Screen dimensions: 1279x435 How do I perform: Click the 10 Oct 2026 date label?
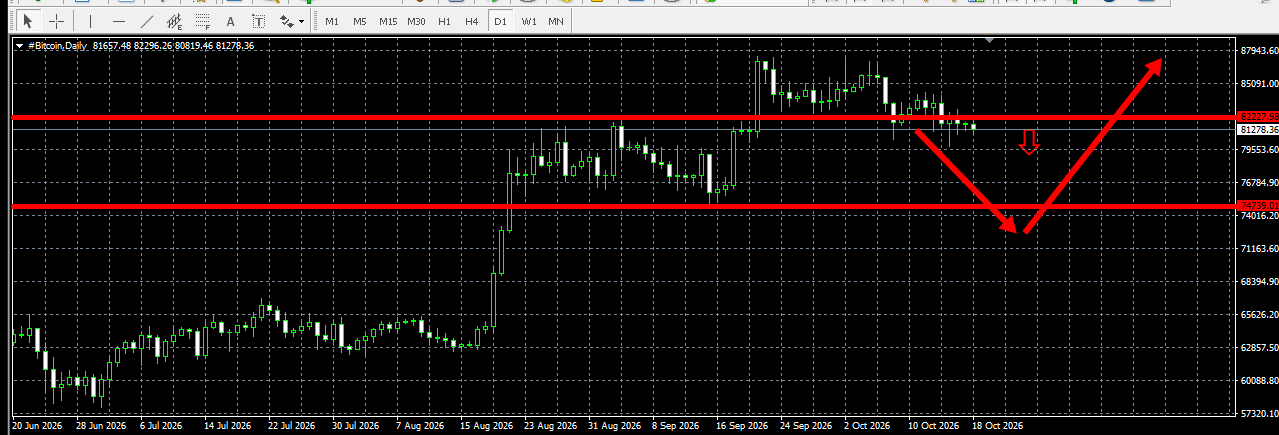[x=935, y=425]
